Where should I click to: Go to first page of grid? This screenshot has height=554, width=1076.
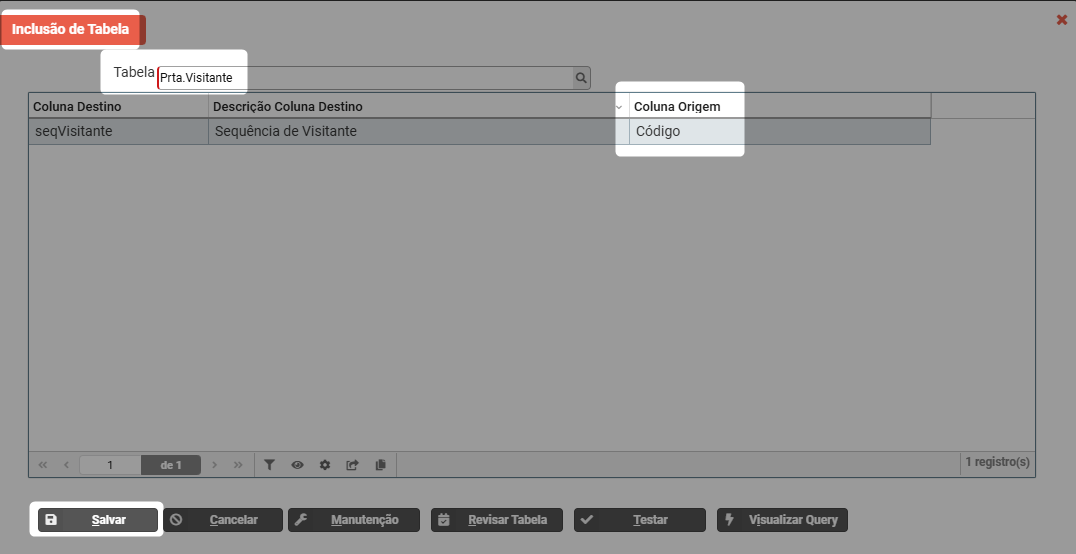click(x=43, y=465)
